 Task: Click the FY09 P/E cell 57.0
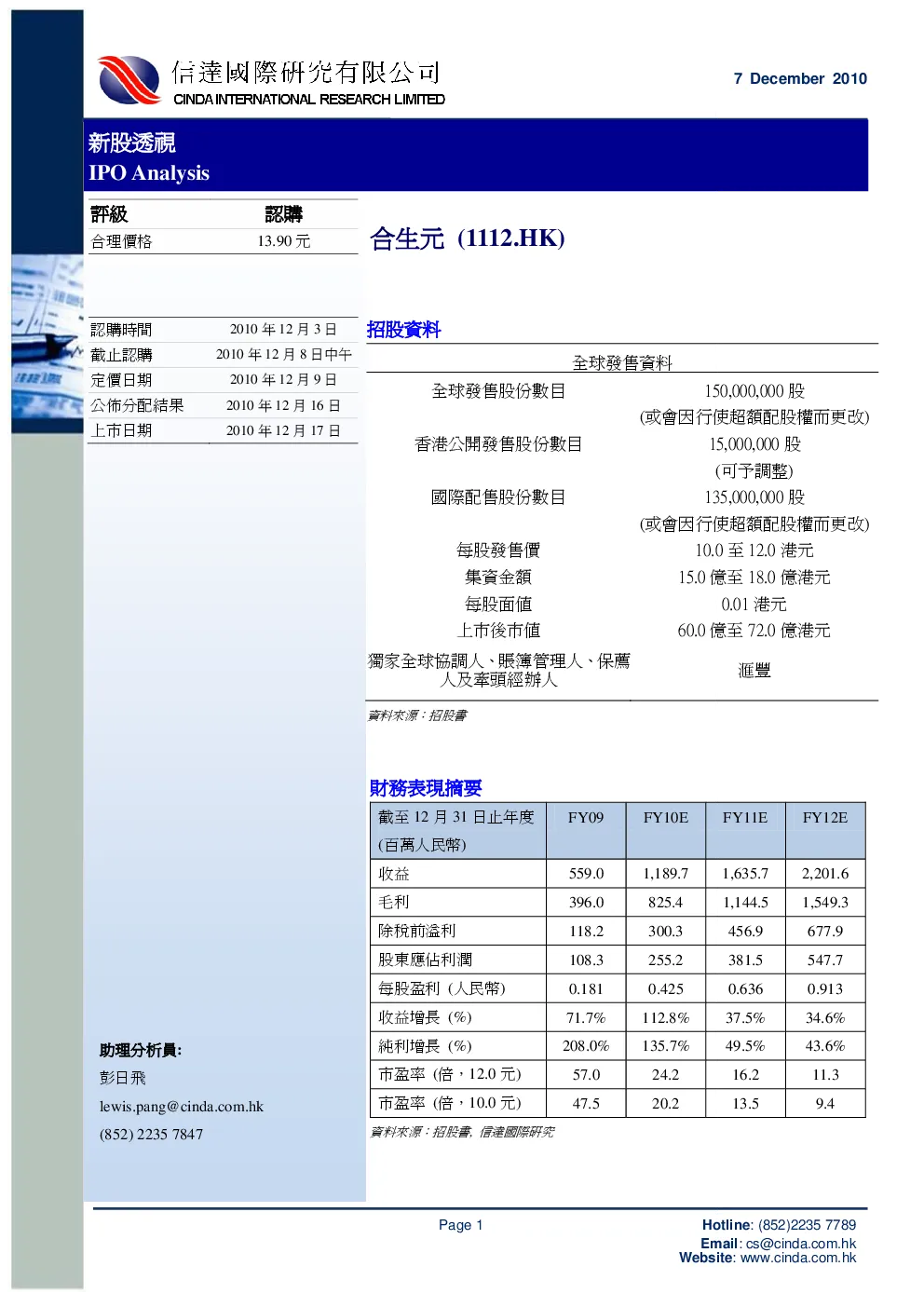click(x=586, y=1075)
